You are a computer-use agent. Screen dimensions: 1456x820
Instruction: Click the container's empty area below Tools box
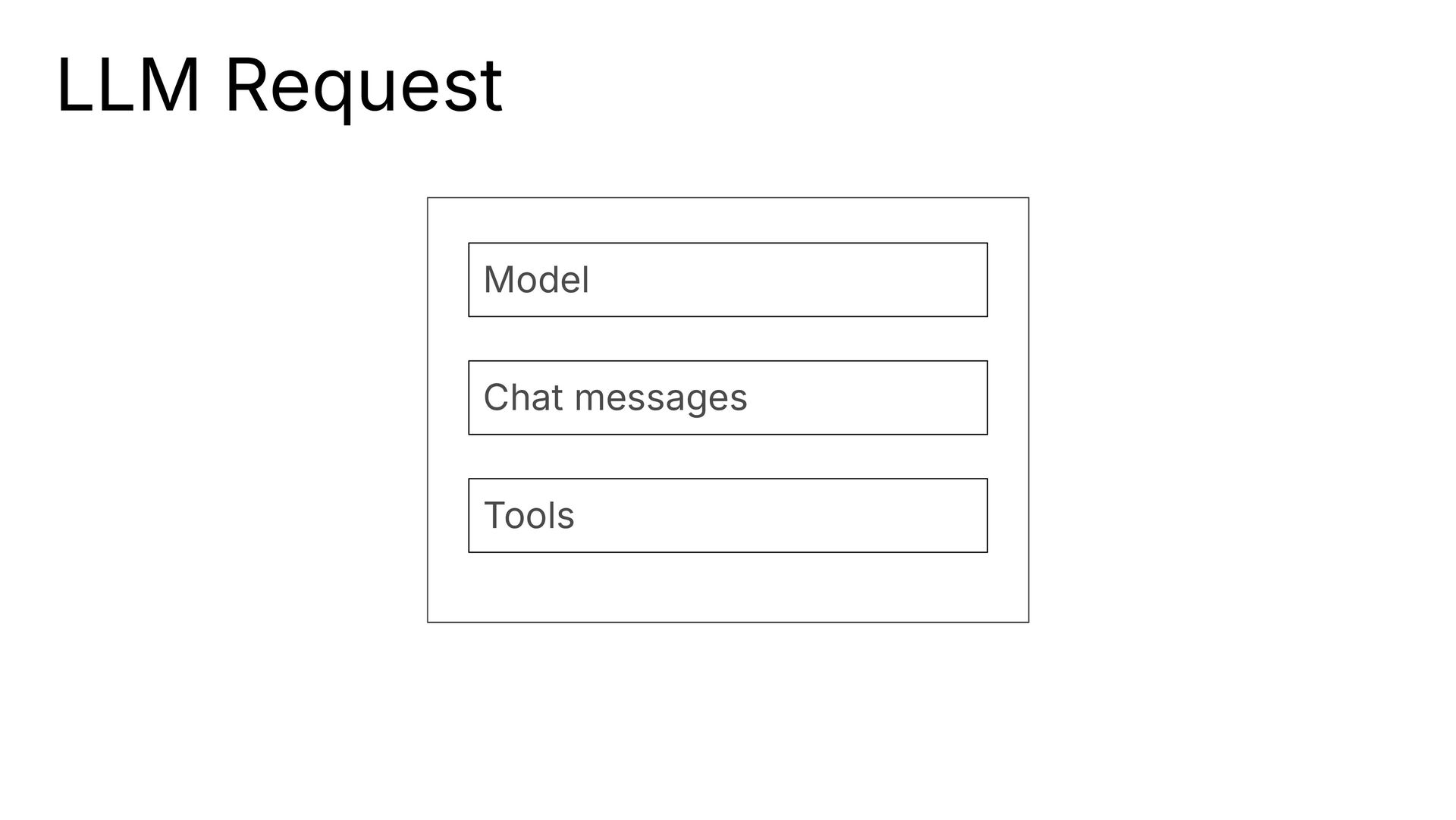pos(728,588)
